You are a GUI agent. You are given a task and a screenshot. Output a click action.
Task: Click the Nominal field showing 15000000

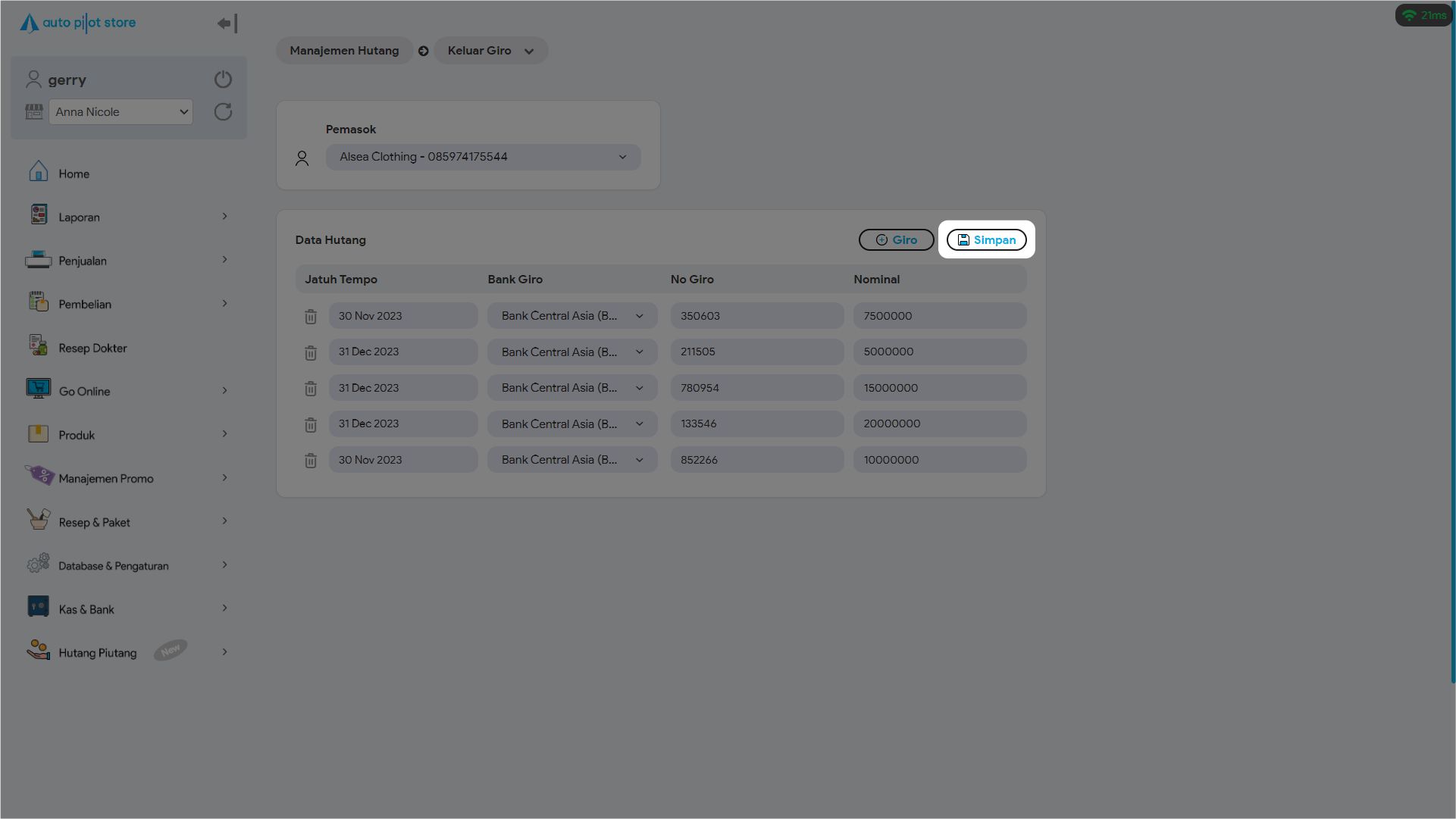tap(939, 388)
